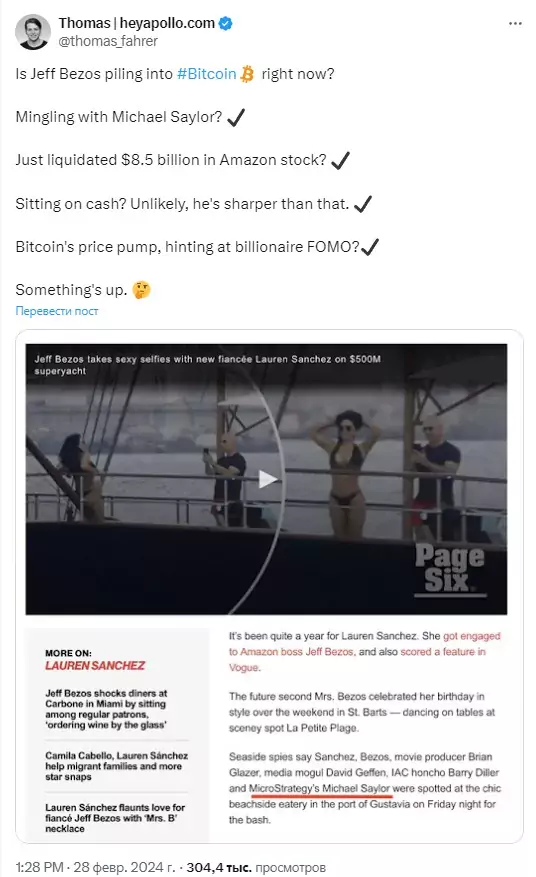
Task: Click the Page Six watermark logo
Action: point(450,569)
